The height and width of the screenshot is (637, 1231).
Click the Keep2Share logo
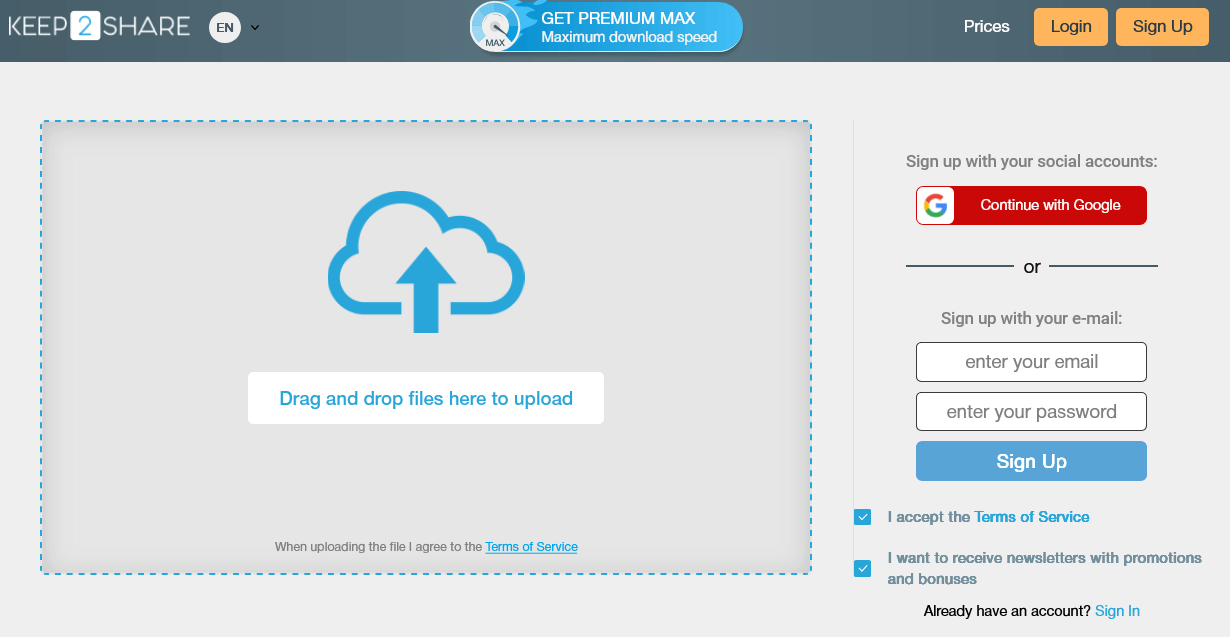pos(99,26)
